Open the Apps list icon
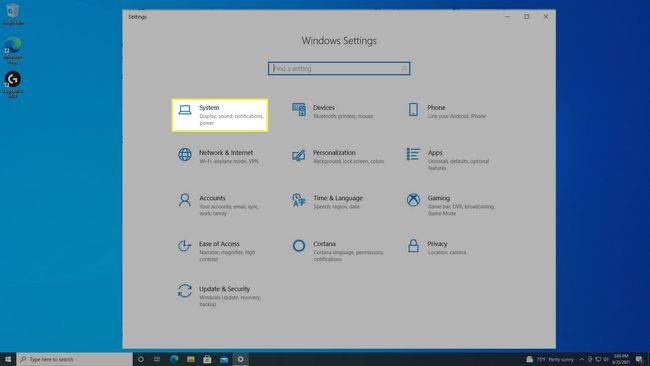The height and width of the screenshot is (366, 650). [413, 154]
